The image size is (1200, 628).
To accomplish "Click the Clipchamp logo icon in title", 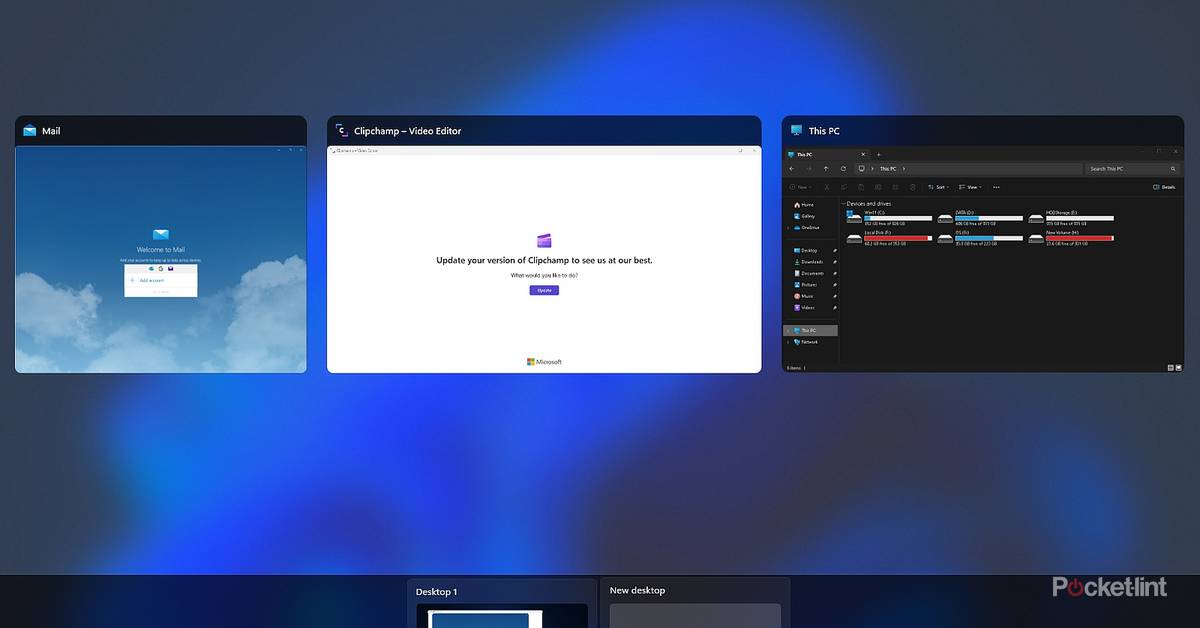I will click(x=341, y=131).
